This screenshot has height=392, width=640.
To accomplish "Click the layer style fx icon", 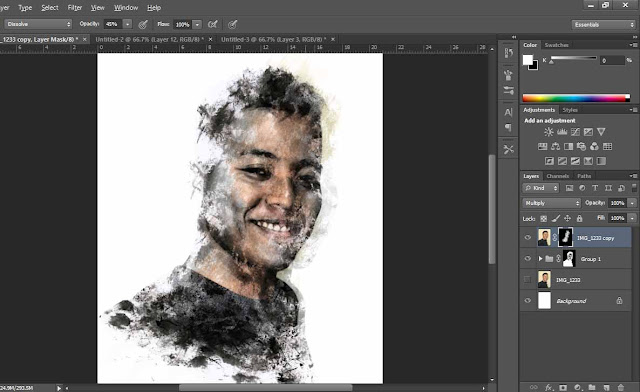I will tap(549, 387).
